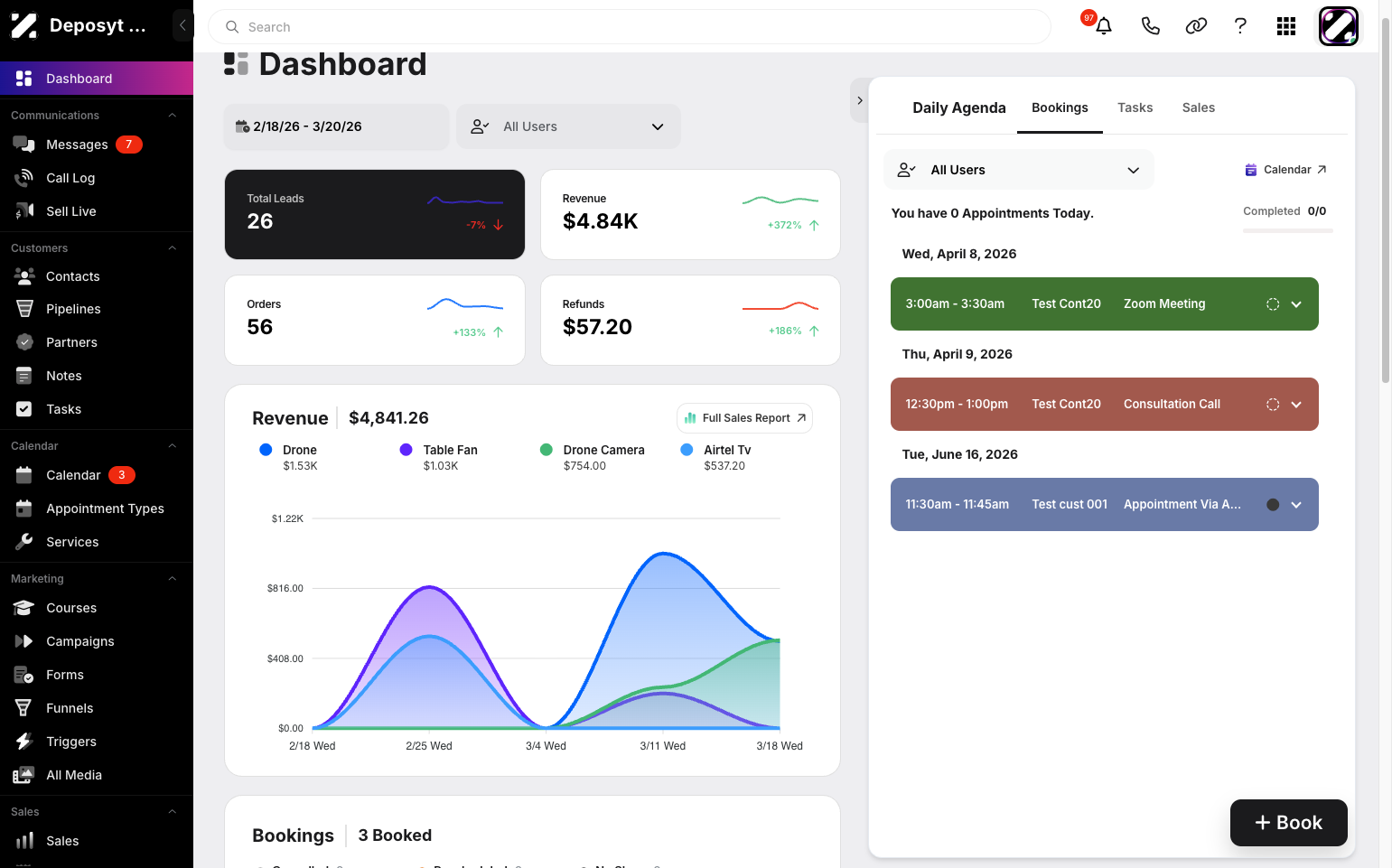Open the All Users dropdown on dashboard

(568, 126)
